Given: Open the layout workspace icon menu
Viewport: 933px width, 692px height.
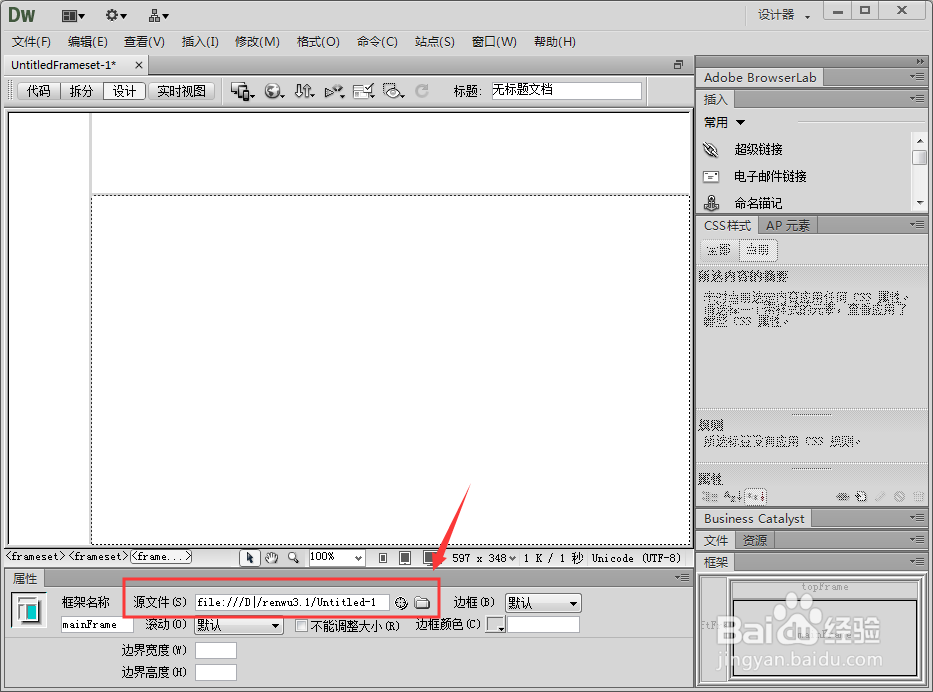Looking at the screenshot, I should click(73, 16).
